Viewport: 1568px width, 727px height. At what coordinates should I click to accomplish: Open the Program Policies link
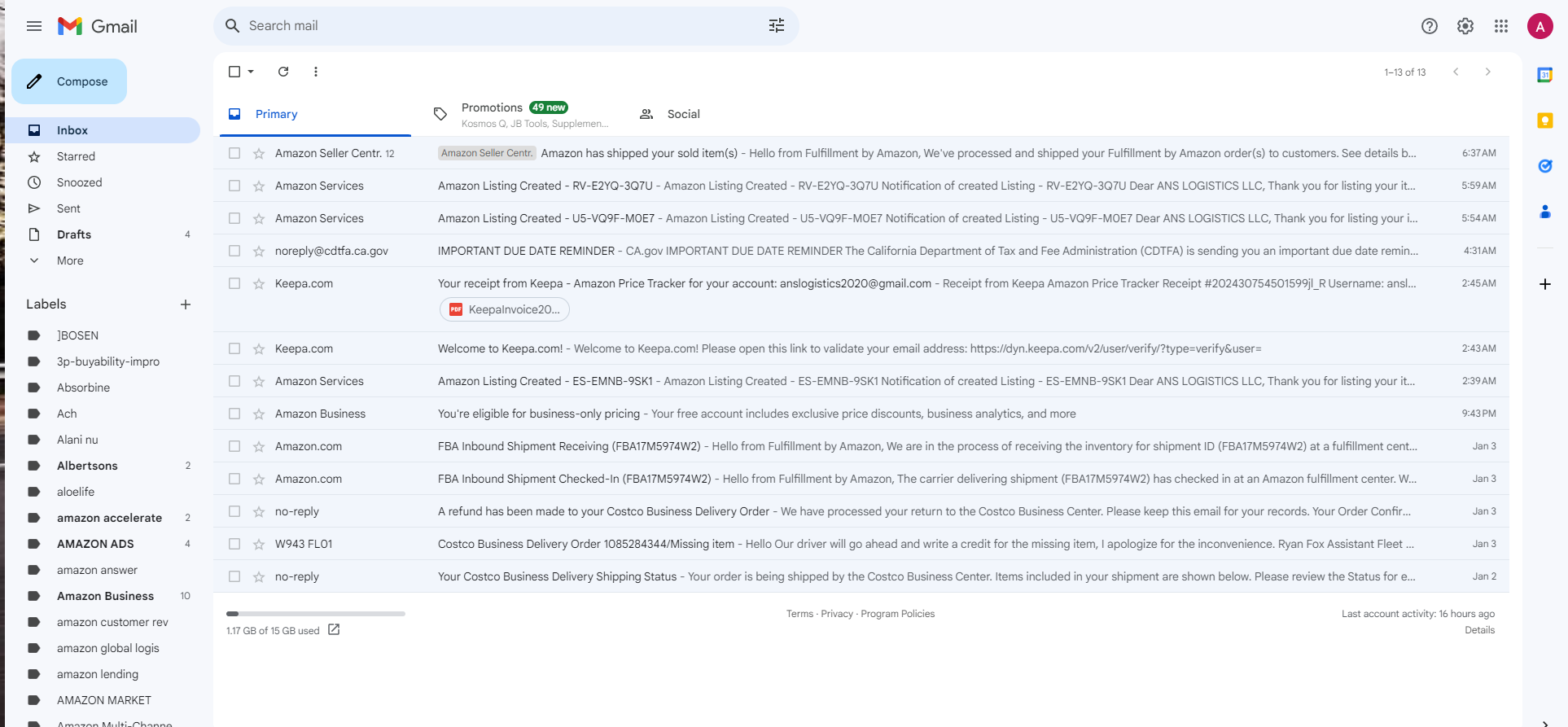coord(898,614)
